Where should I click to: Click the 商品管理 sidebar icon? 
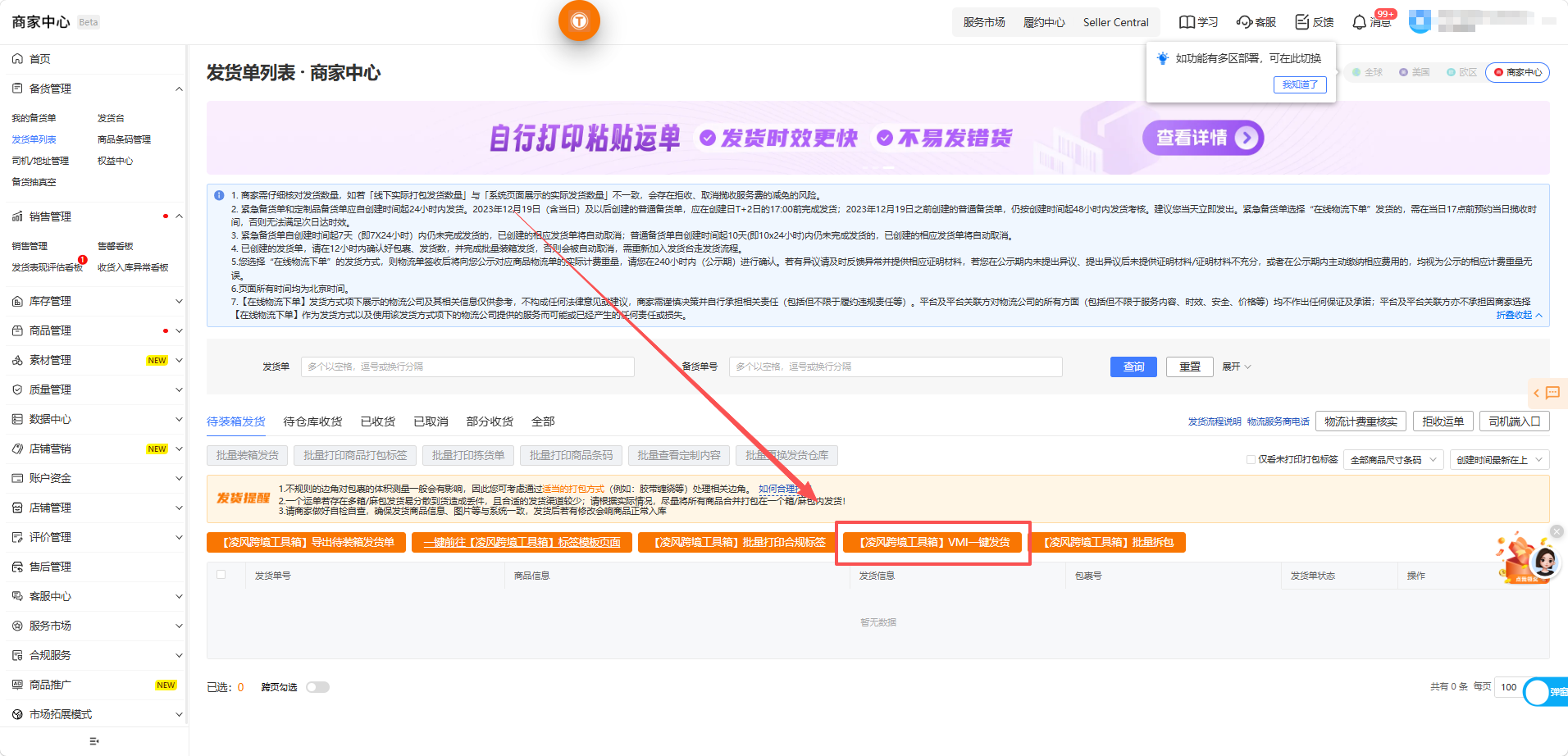pos(17,331)
